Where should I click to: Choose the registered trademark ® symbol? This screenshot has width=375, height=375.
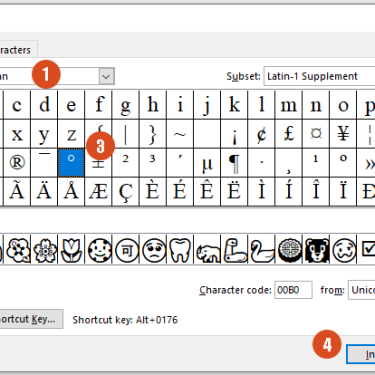(17, 163)
